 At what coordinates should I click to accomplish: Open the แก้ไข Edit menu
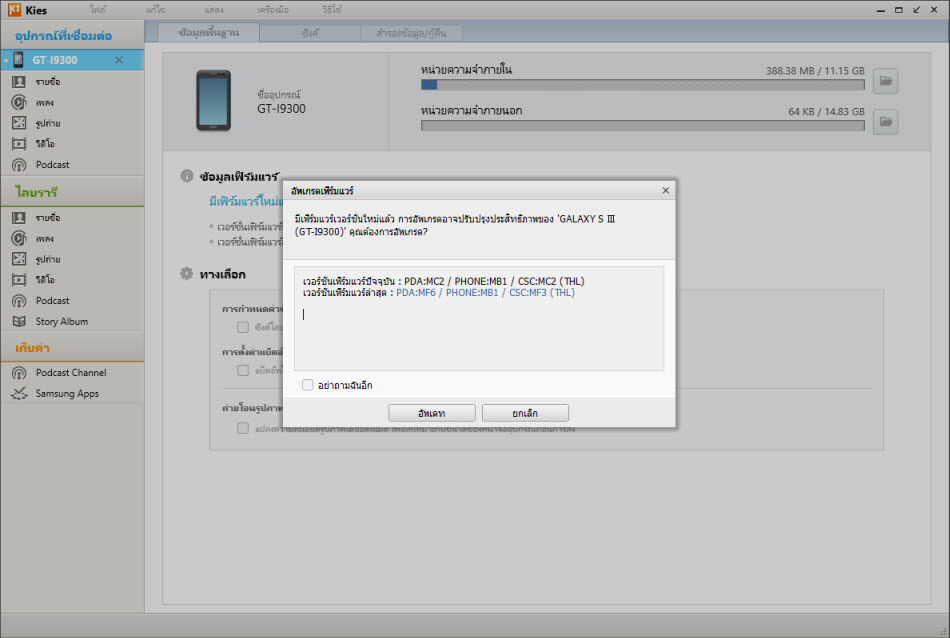pyautogui.click(x=156, y=10)
